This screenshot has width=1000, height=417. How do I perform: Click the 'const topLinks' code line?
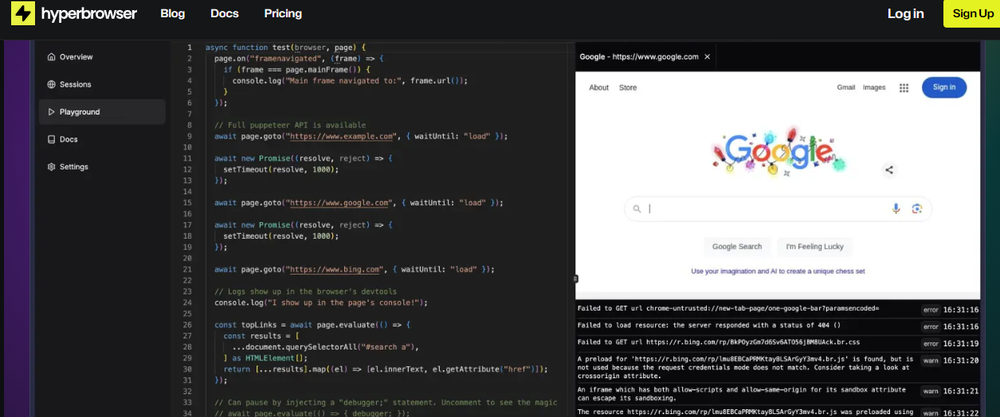(x=312, y=325)
